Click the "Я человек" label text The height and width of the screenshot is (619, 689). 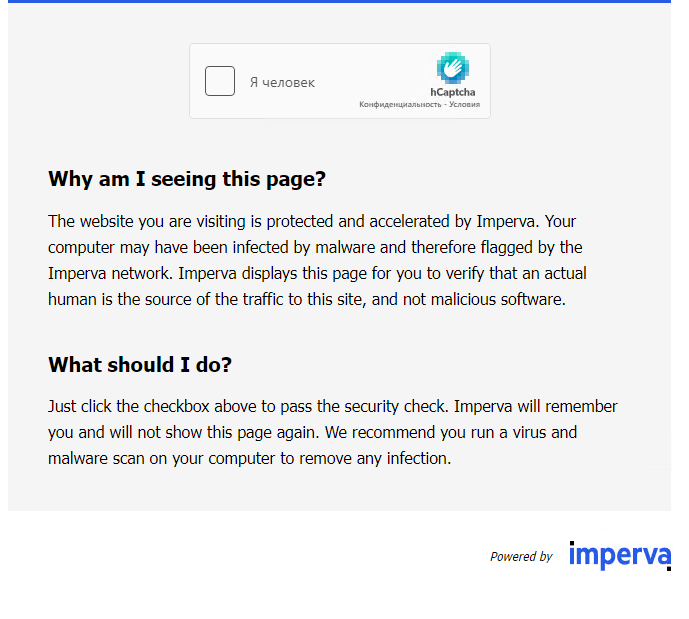point(282,82)
